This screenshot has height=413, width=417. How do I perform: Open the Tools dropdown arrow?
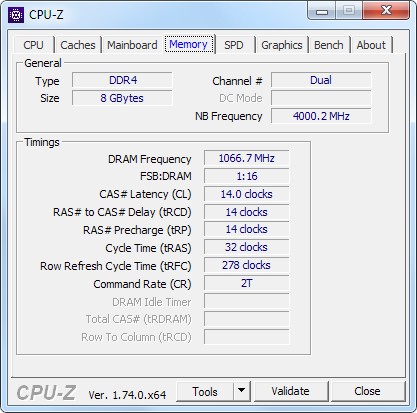242,391
